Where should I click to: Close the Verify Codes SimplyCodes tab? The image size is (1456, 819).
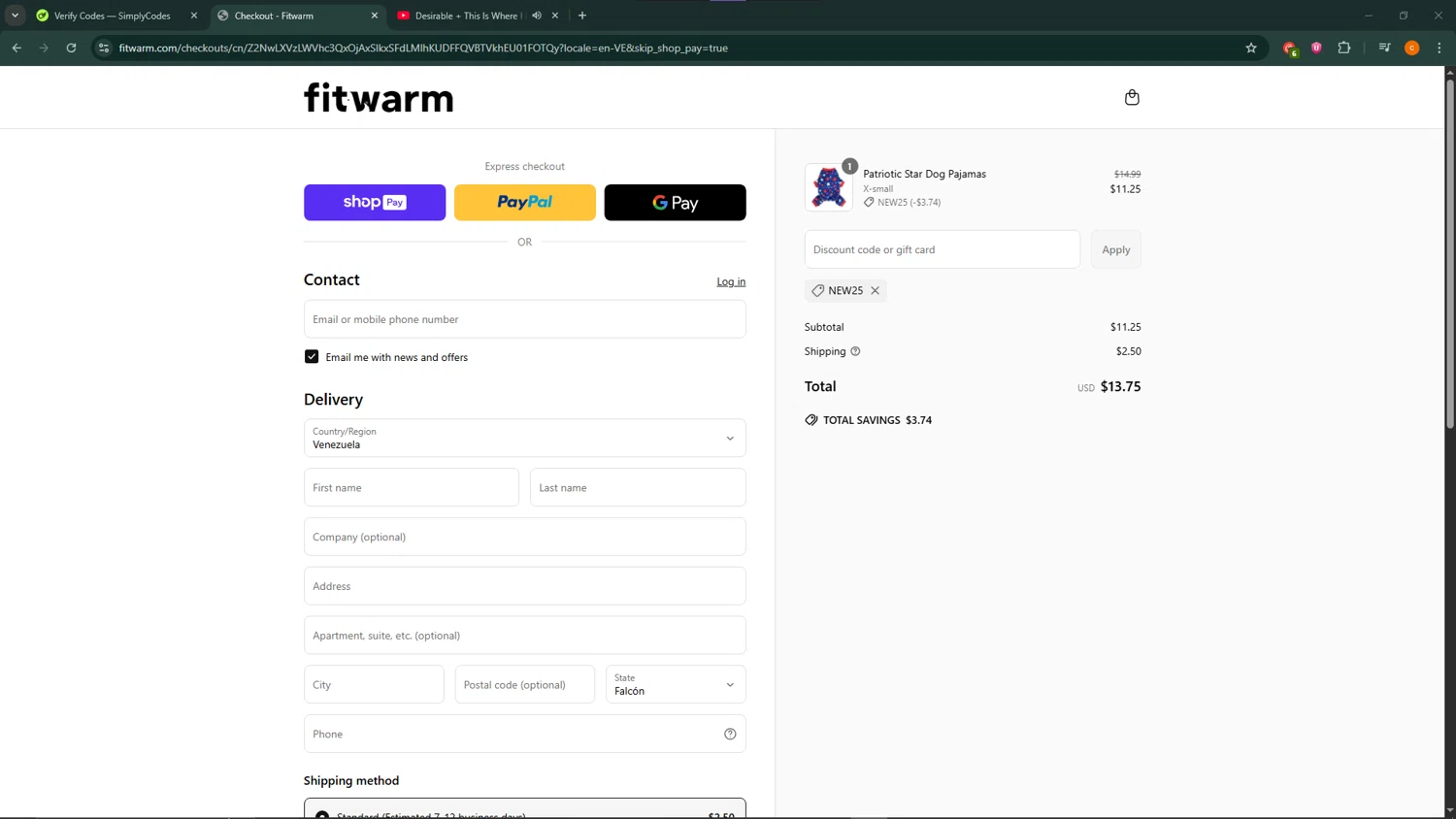point(194,16)
